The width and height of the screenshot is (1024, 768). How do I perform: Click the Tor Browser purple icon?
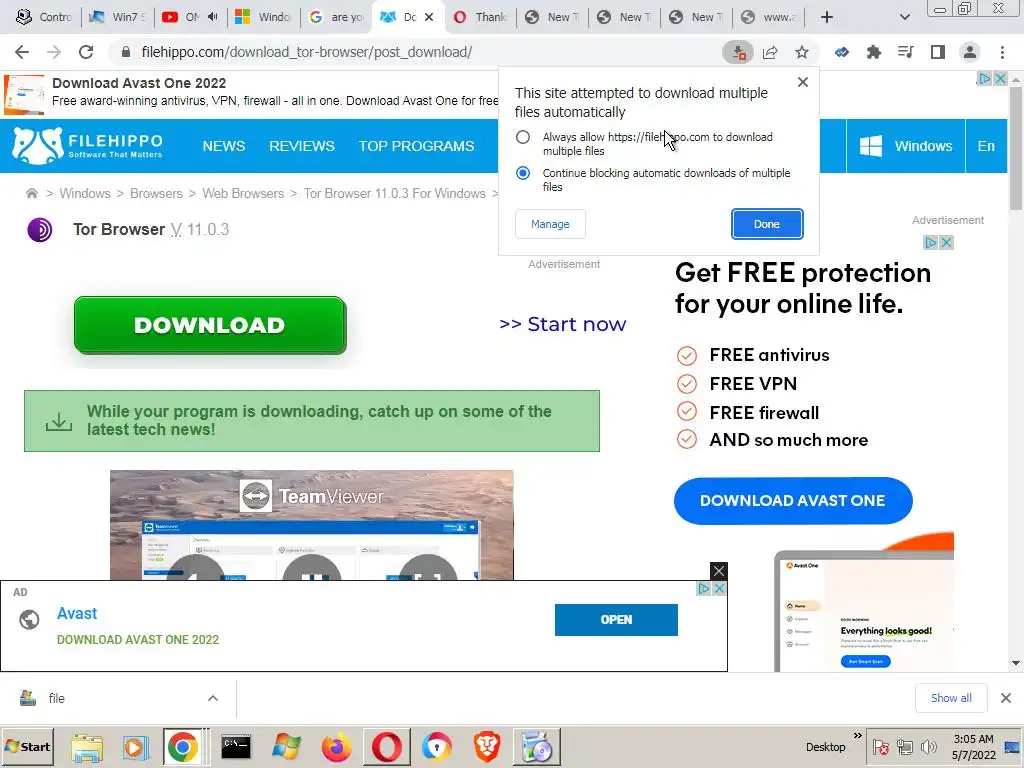40,230
